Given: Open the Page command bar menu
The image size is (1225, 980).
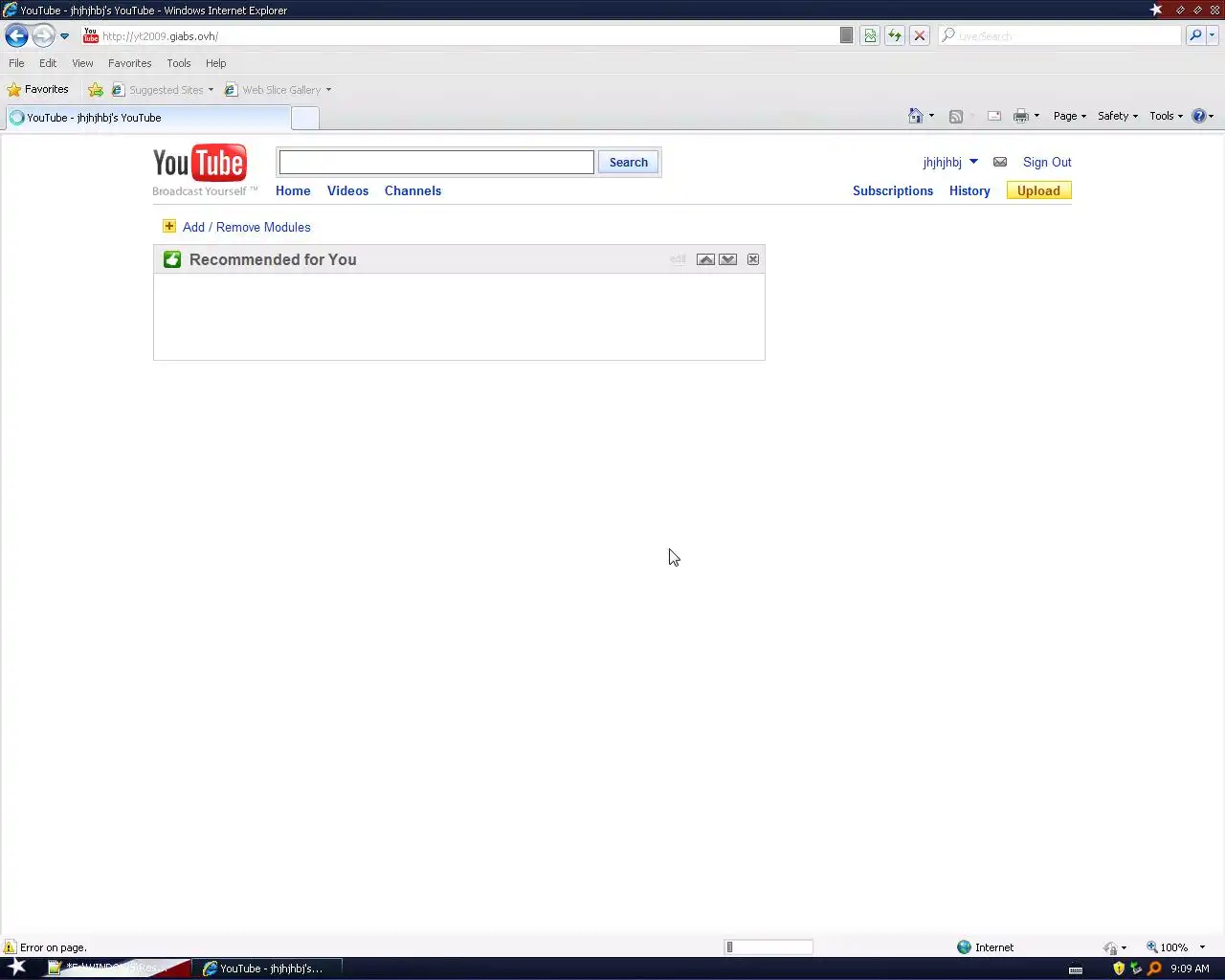Looking at the screenshot, I should point(1069,116).
